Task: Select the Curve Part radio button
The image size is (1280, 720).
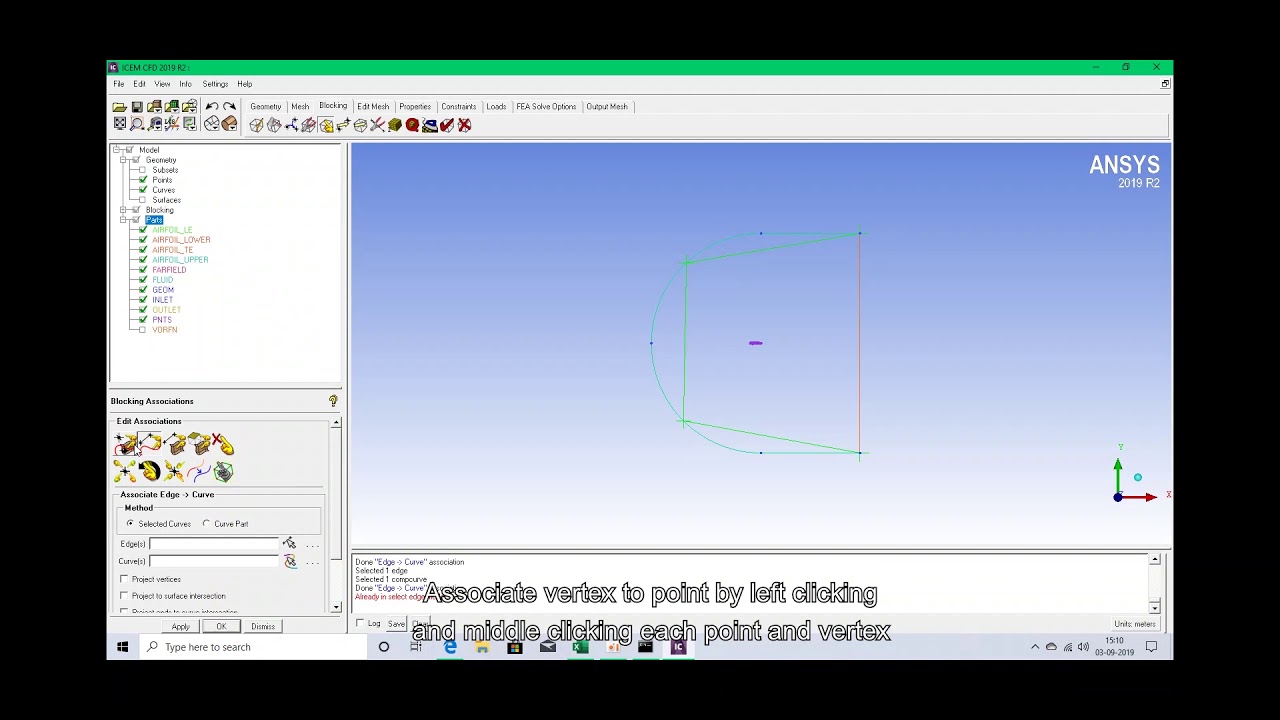Action: tap(207, 524)
